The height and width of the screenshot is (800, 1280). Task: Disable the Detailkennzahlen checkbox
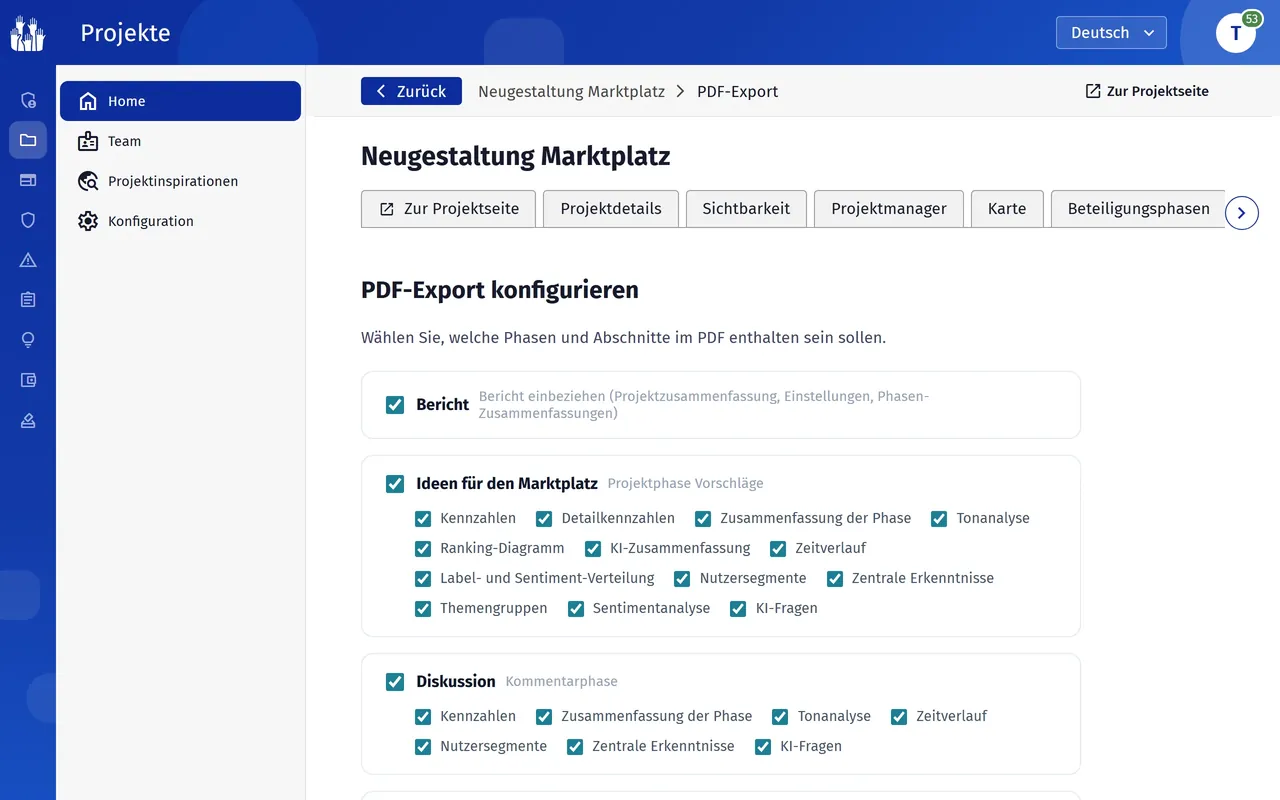click(544, 519)
